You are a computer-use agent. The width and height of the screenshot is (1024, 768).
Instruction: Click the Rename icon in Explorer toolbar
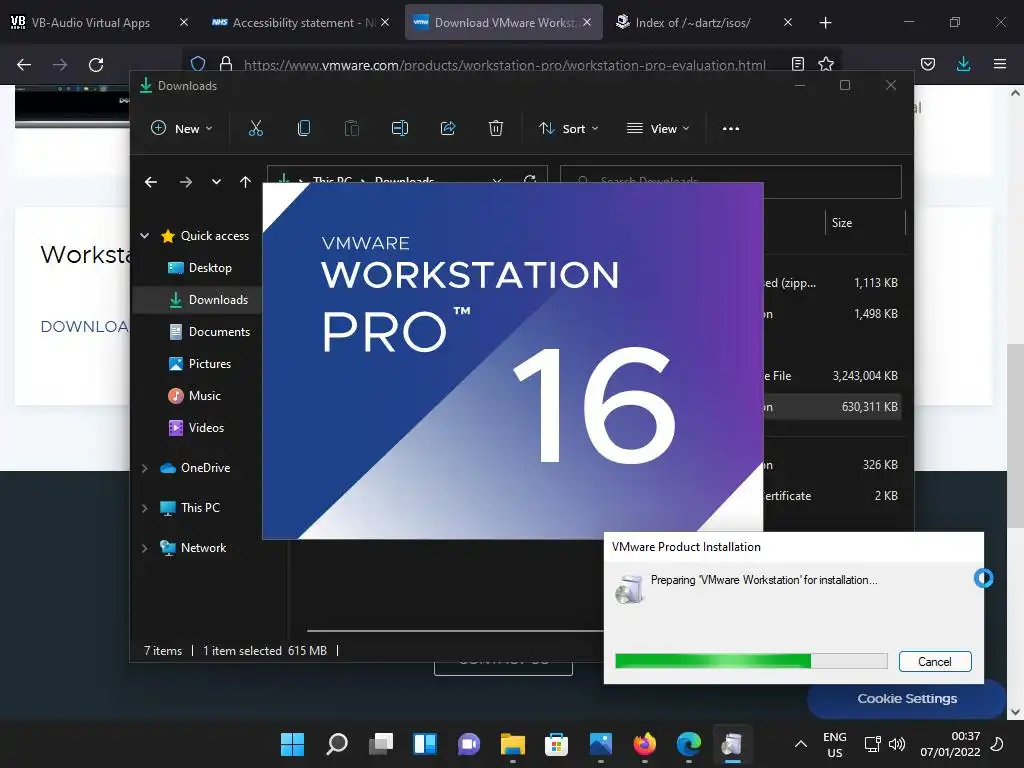point(400,129)
